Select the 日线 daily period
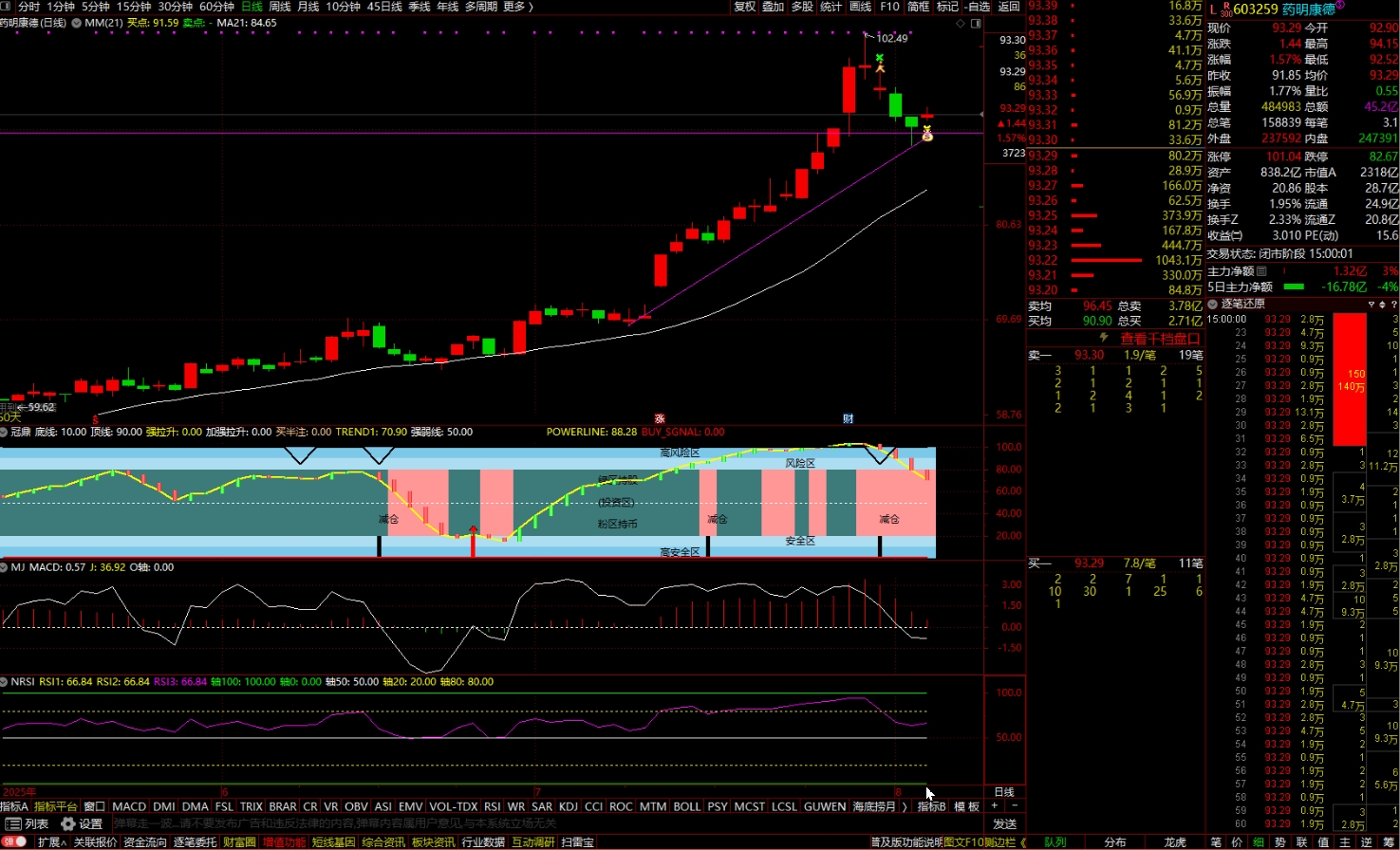 [x=252, y=7]
